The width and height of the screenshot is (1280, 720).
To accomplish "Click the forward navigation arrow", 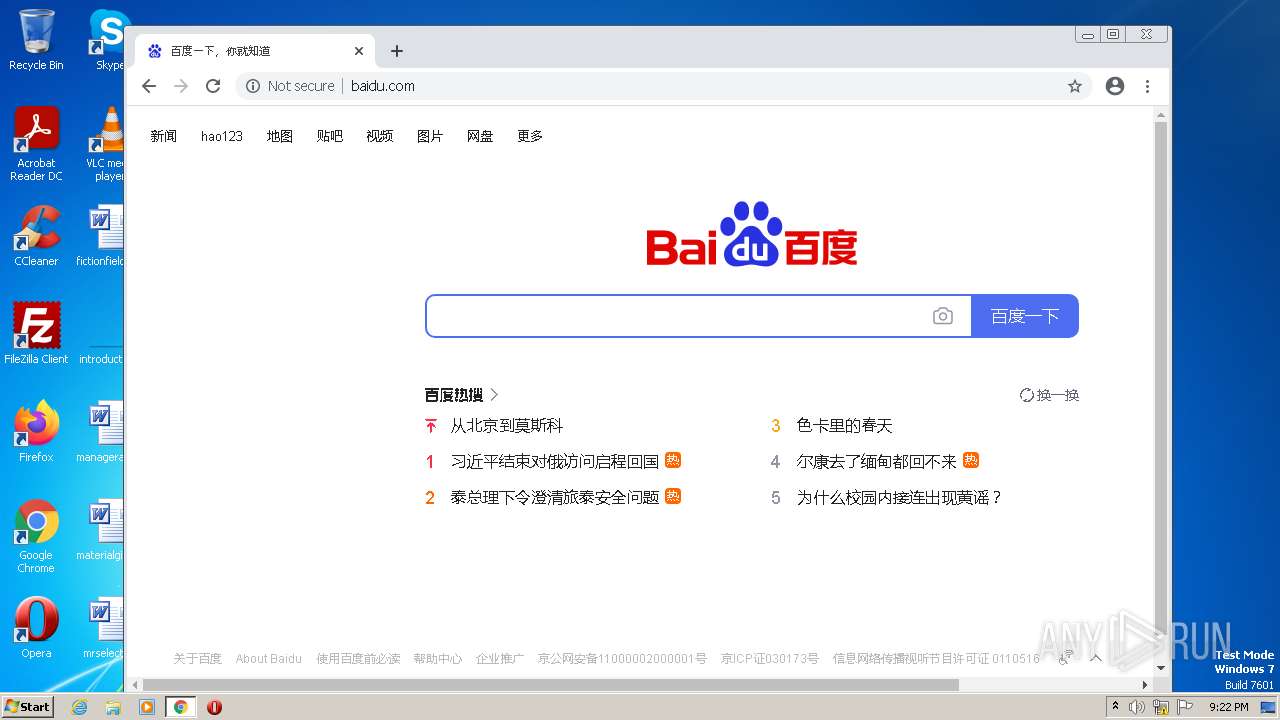I will [181, 86].
